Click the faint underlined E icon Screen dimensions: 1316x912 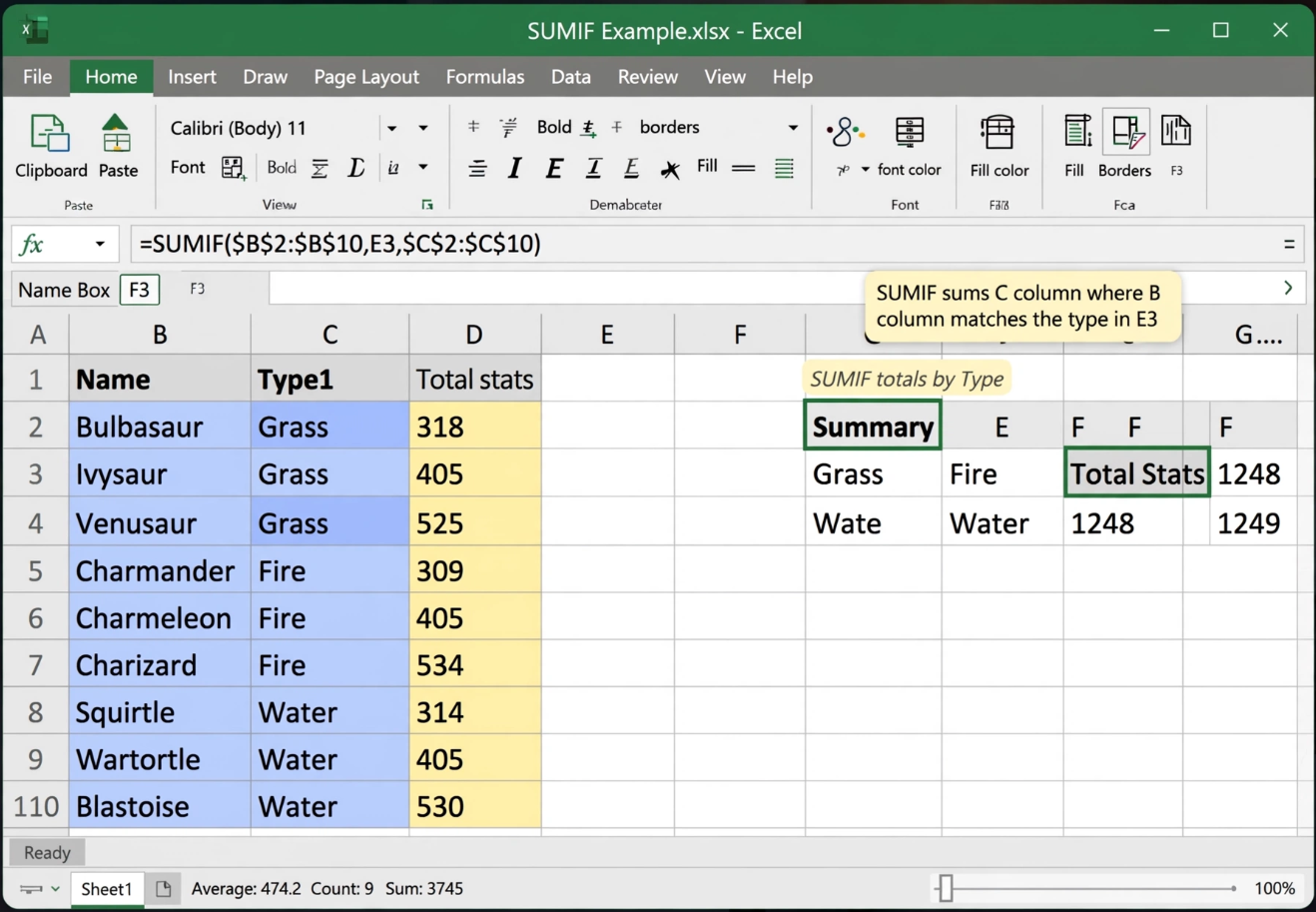[x=631, y=169]
